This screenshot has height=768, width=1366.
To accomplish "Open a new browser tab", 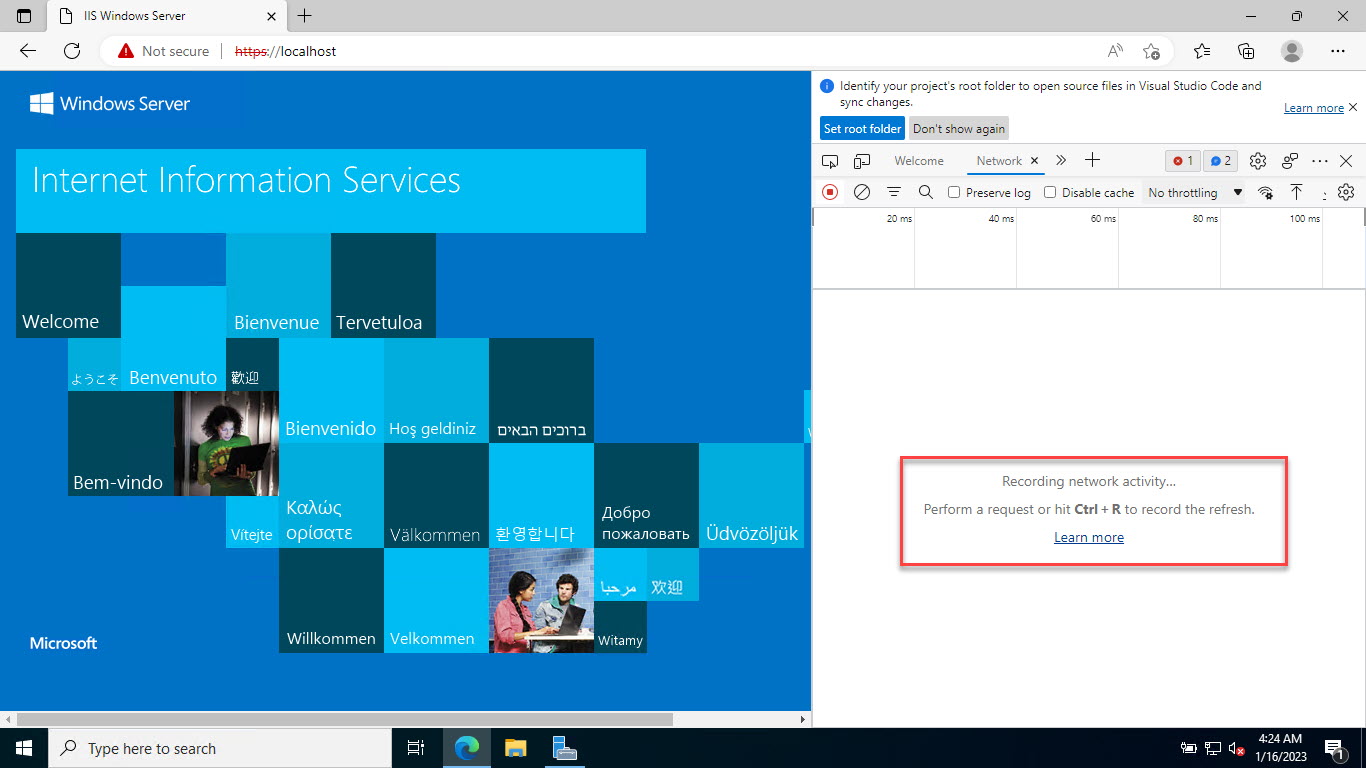I will pos(305,16).
